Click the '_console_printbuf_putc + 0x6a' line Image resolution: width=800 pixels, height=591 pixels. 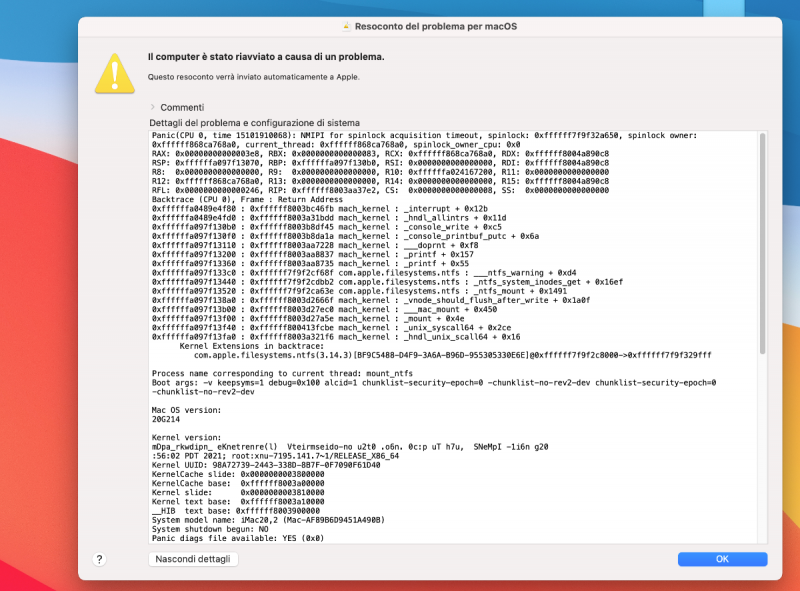click(x=345, y=236)
